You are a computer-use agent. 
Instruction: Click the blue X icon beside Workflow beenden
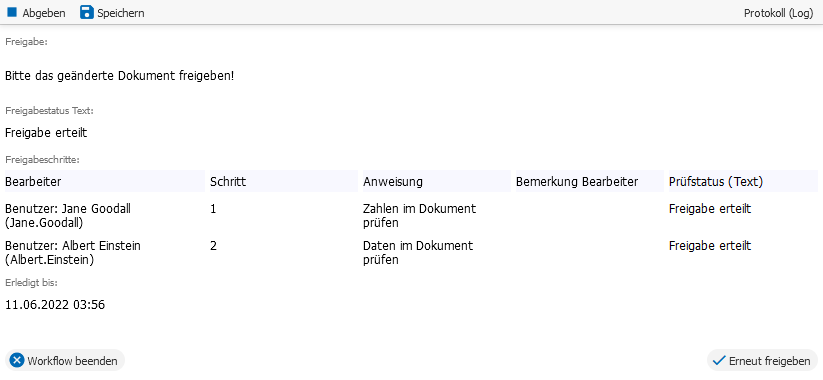(17, 360)
